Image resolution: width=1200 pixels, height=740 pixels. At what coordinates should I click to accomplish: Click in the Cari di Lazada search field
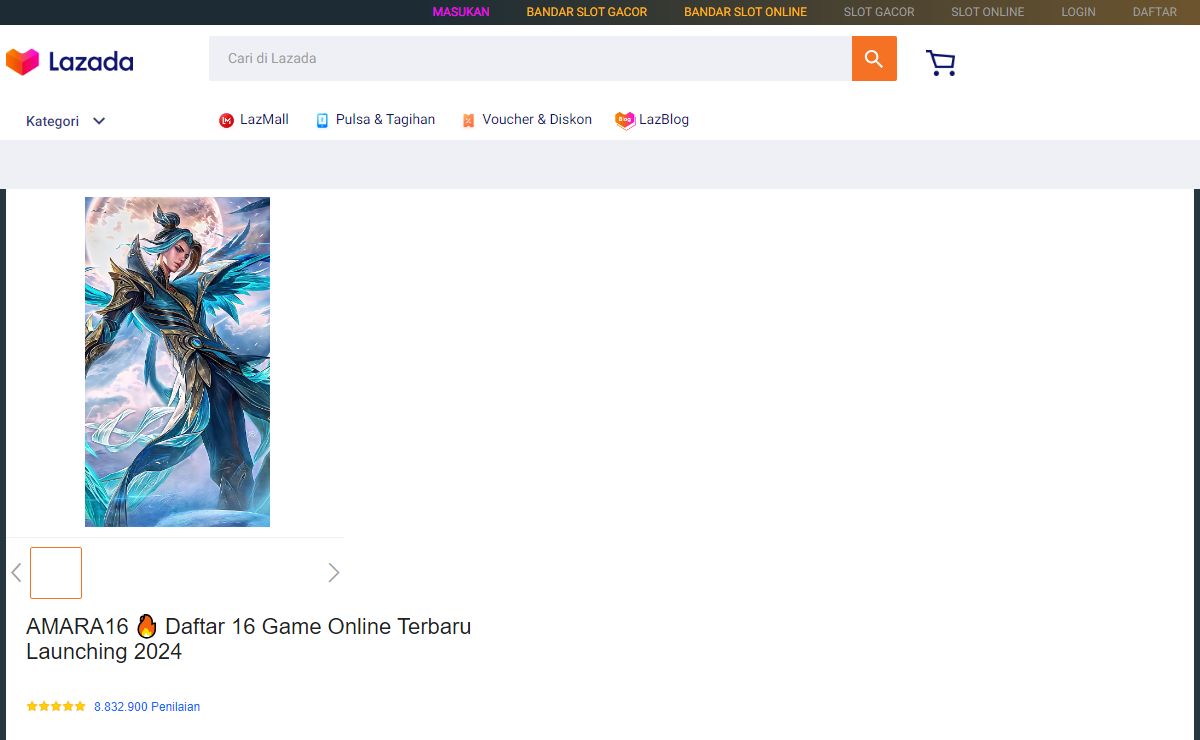tap(530, 59)
